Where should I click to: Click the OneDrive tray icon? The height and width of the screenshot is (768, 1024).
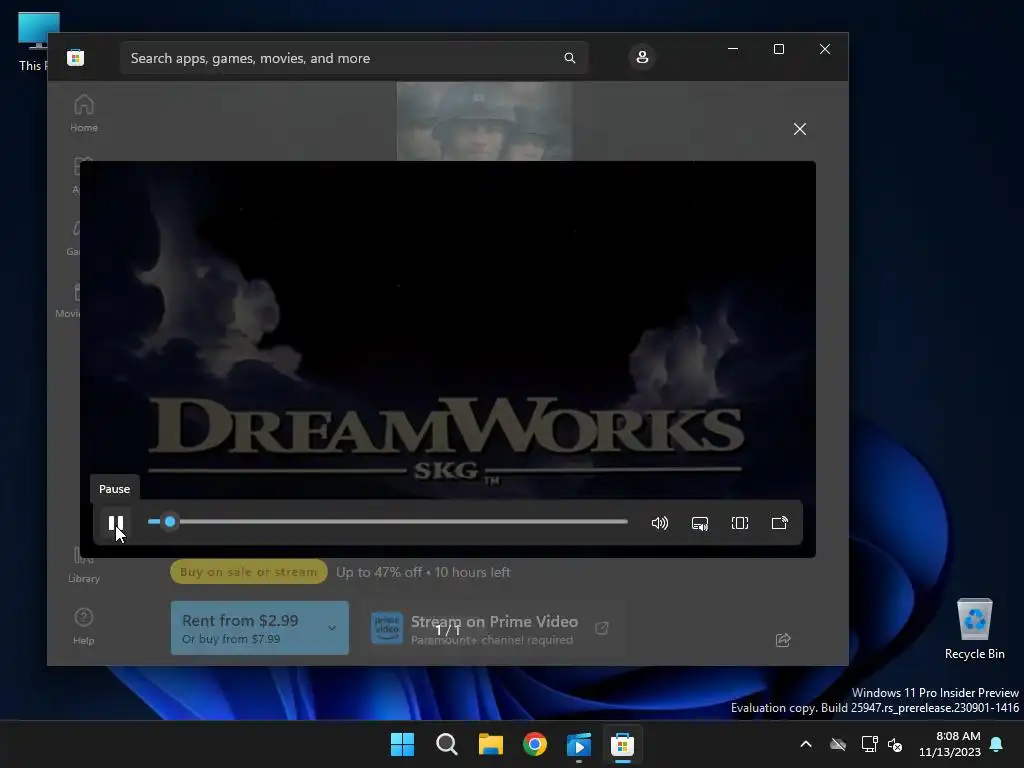pyautogui.click(x=838, y=744)
